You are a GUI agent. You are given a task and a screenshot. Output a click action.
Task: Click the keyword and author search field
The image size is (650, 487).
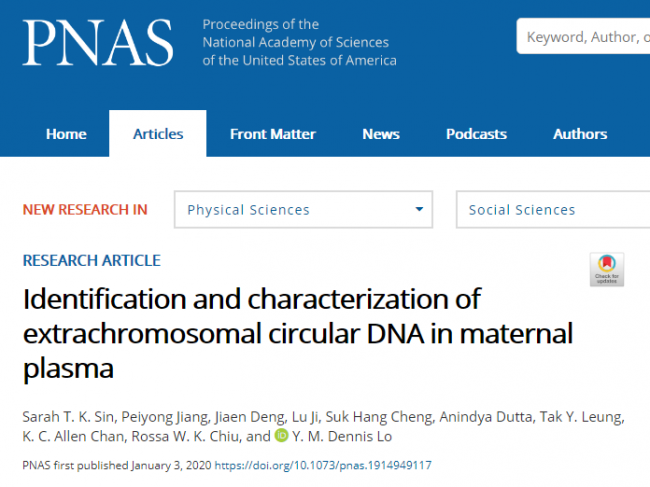583,36
